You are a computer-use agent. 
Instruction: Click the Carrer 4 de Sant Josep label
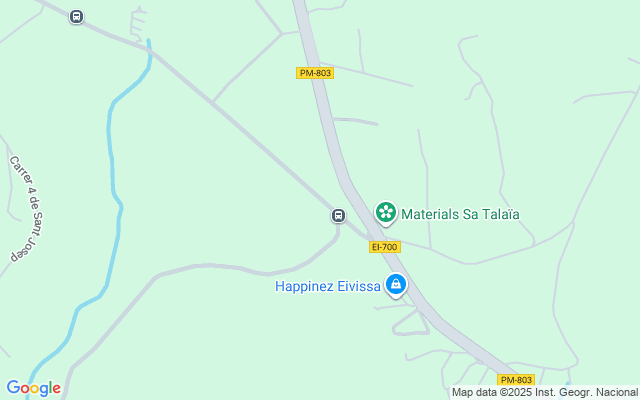coord(27,209)
